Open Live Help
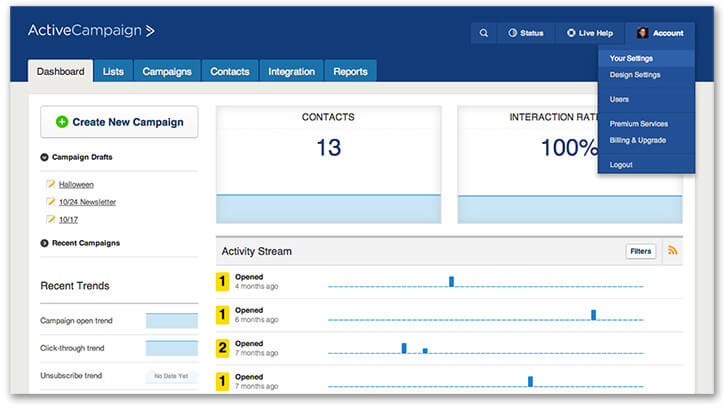The width and height of the screenshot is (724, 407). 590,33
